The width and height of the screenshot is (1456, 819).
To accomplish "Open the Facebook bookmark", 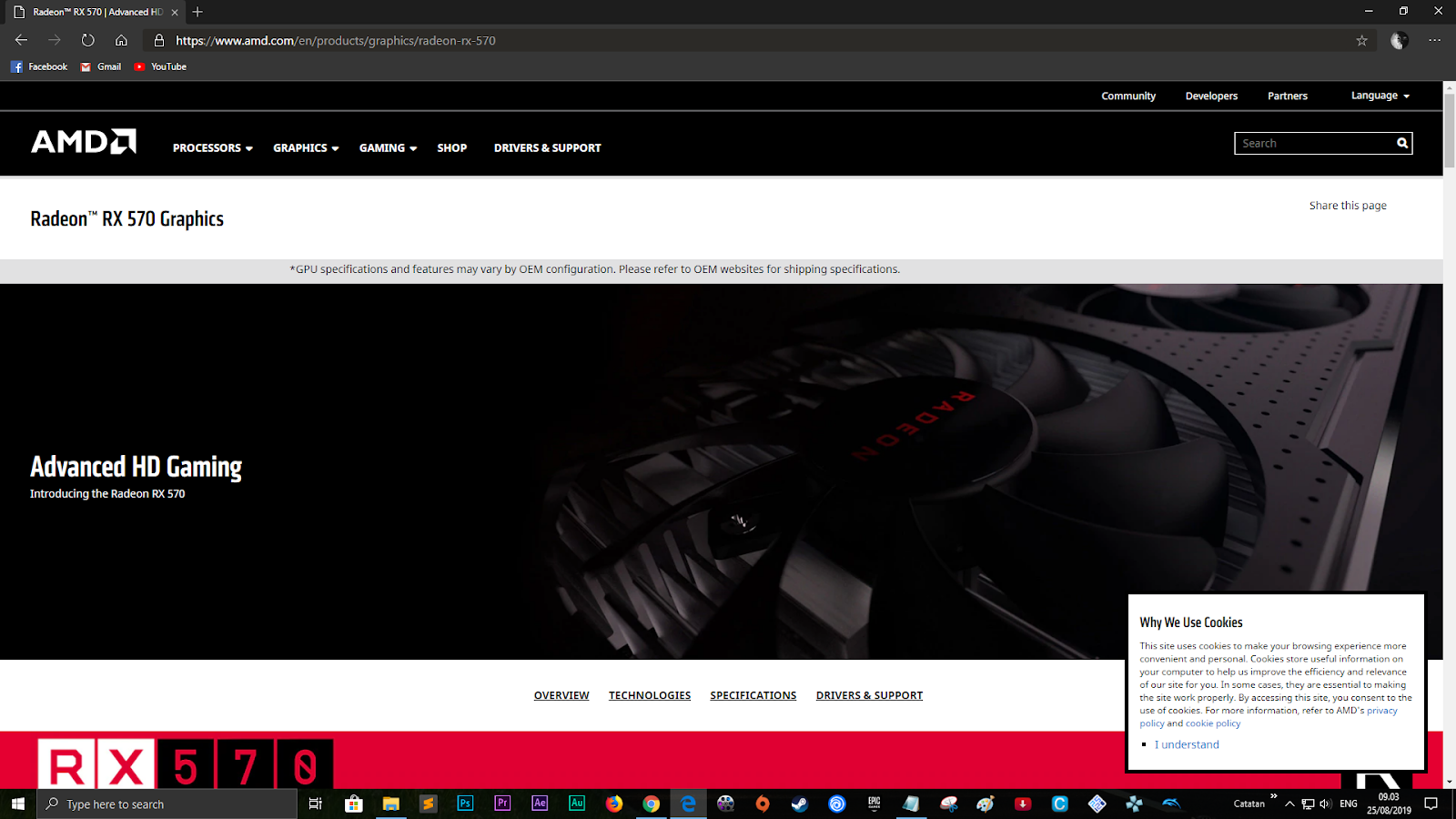I will pos(39,66).
